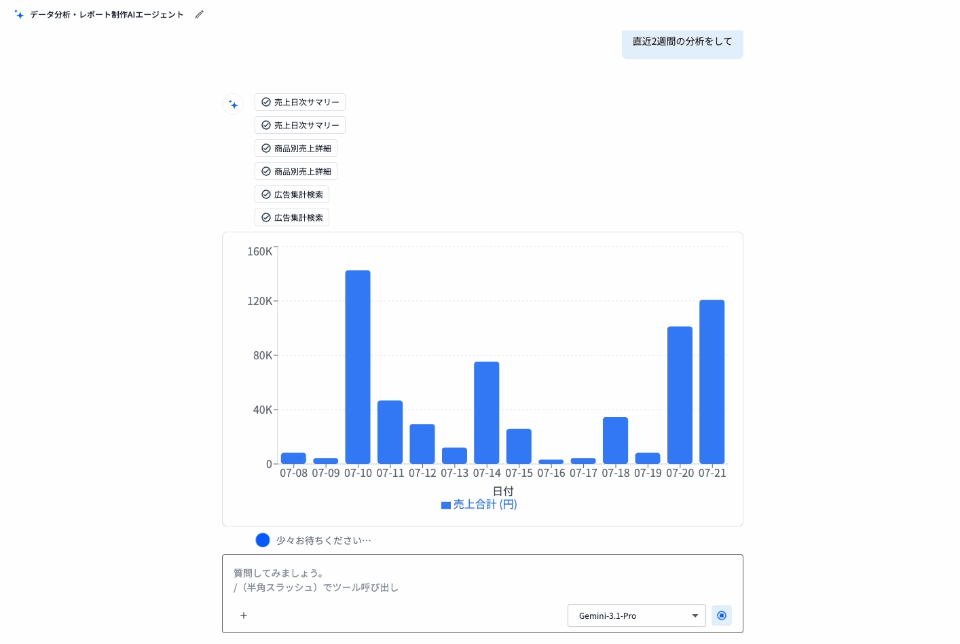960x644 pixels.
Task: Click the 160K axis label
Action: click(x=260, y=252)
